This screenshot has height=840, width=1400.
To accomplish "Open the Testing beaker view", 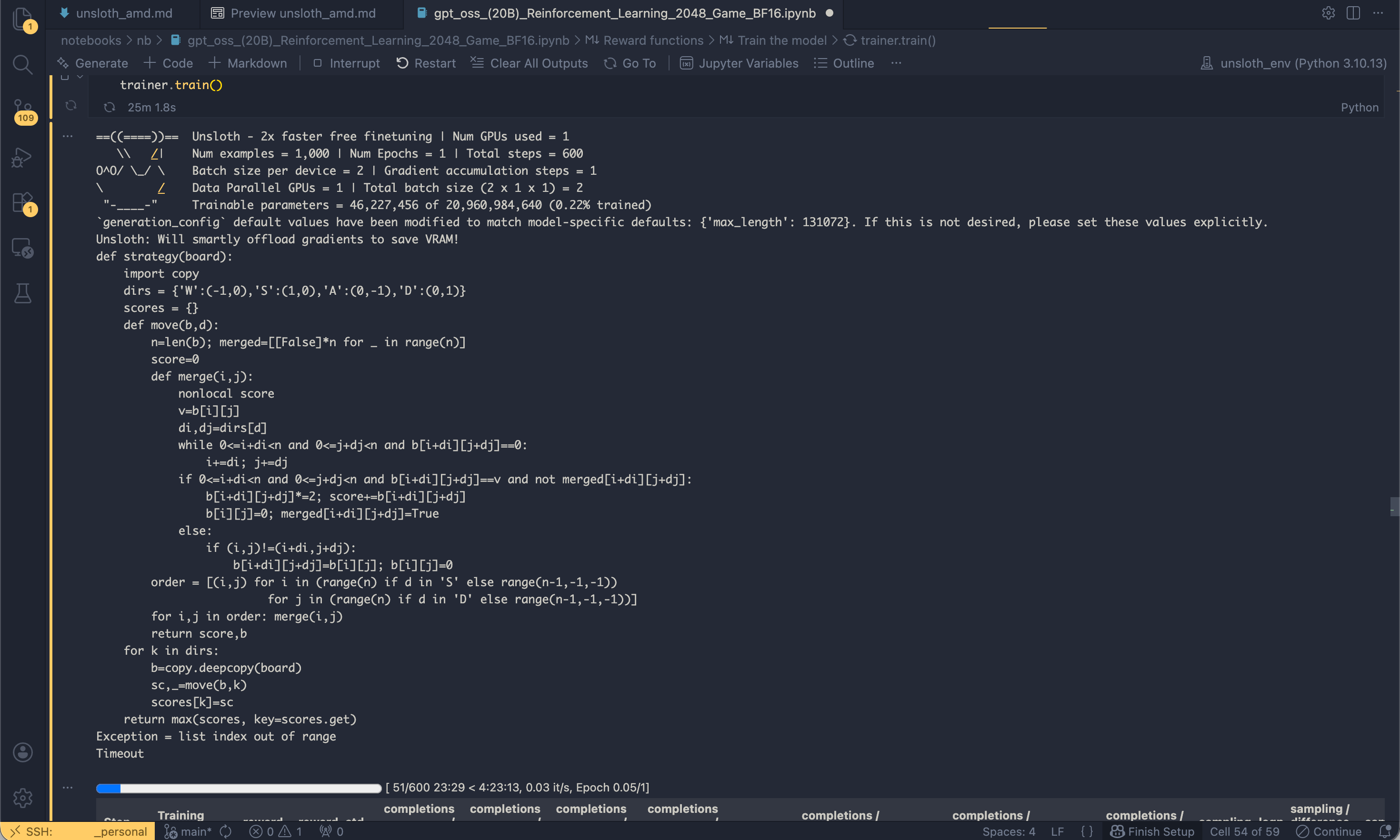I will tap(22, 293).
